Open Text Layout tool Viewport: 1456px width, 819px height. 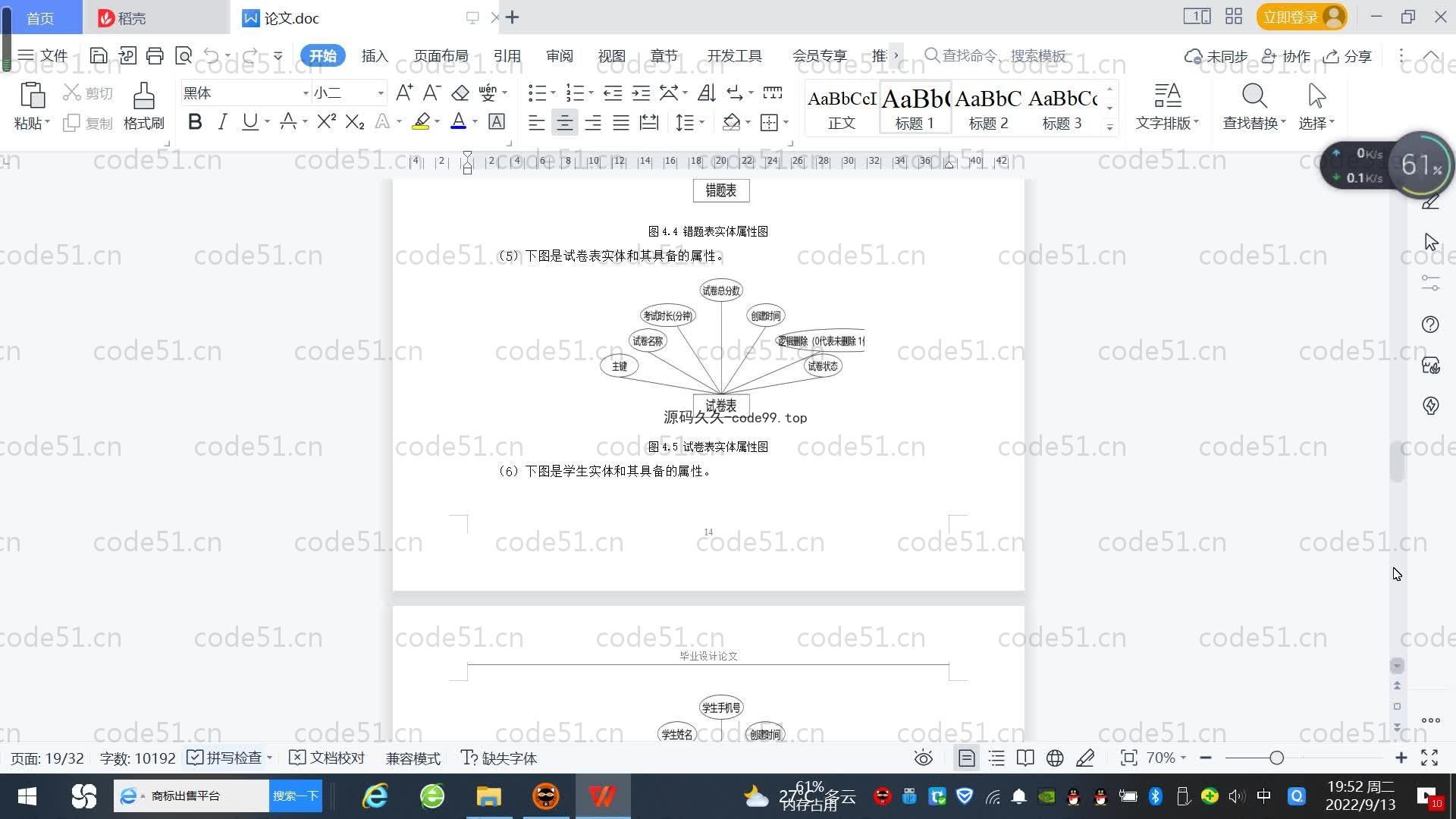pos(1167,107)
